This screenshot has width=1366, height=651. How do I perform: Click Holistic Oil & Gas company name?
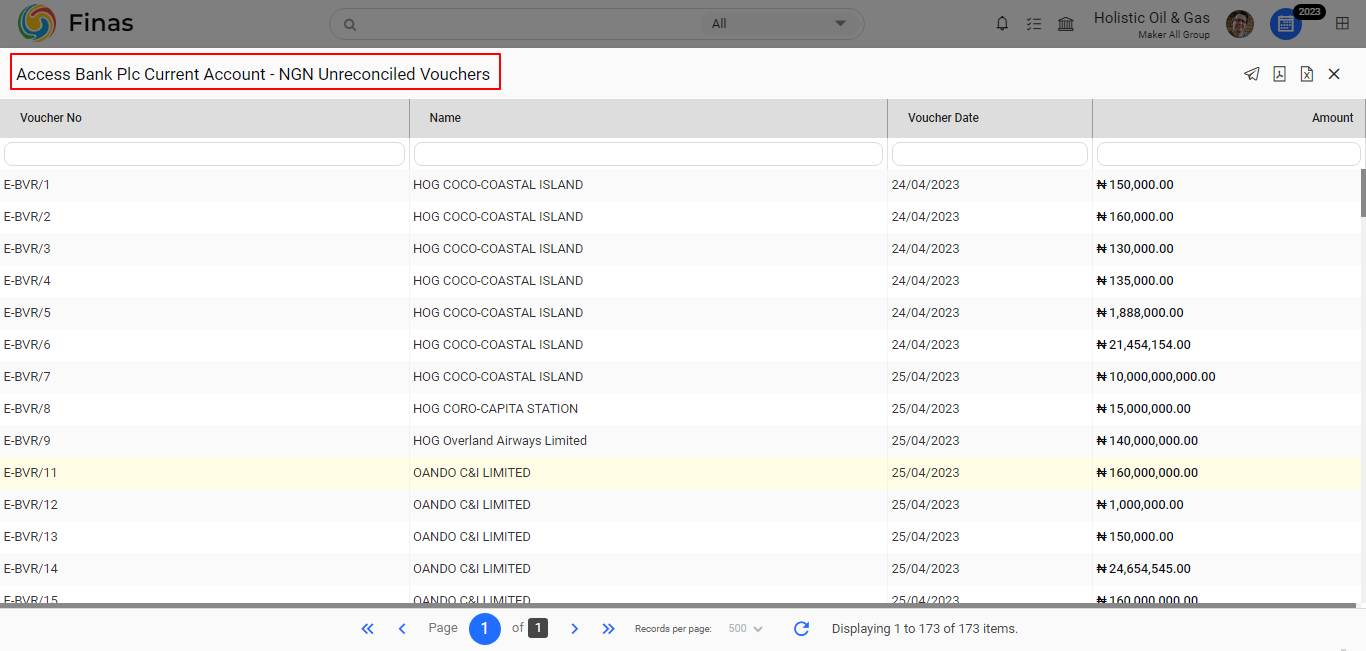[1152, 18]
